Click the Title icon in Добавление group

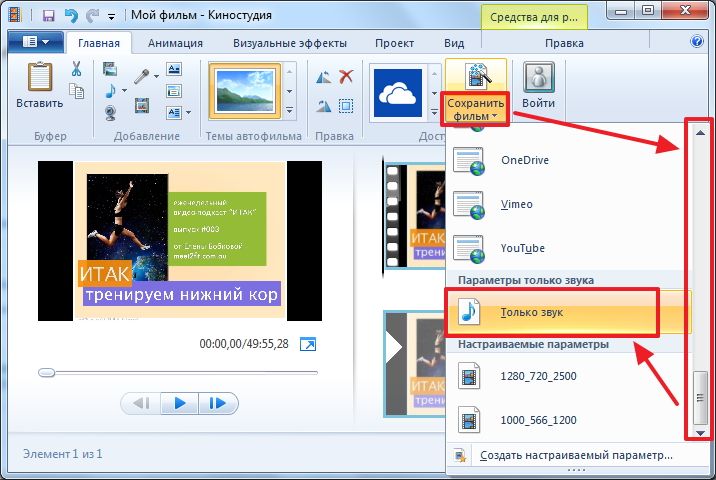pos(174,69)
